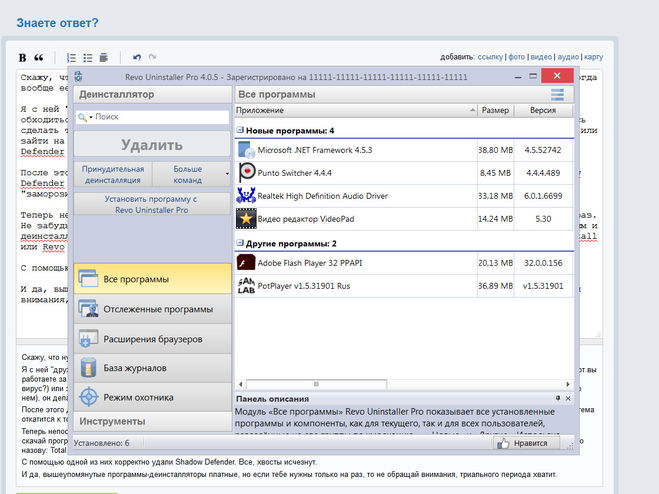The image size is (659, 494).
Task: Click the видео link in editor
Action: [x=541, y=57]
